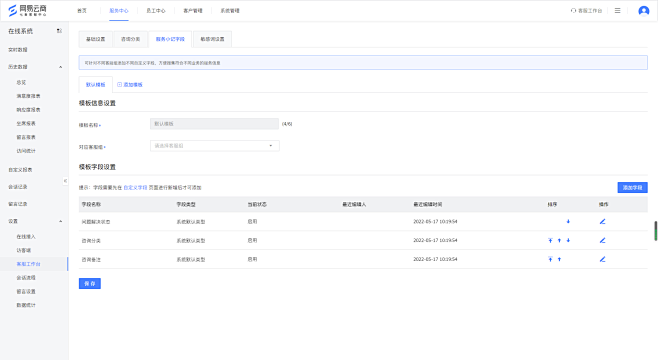Screen dimensions: 658x360
Task: Click the NetEase logo in header
Action: coord(27,10)
